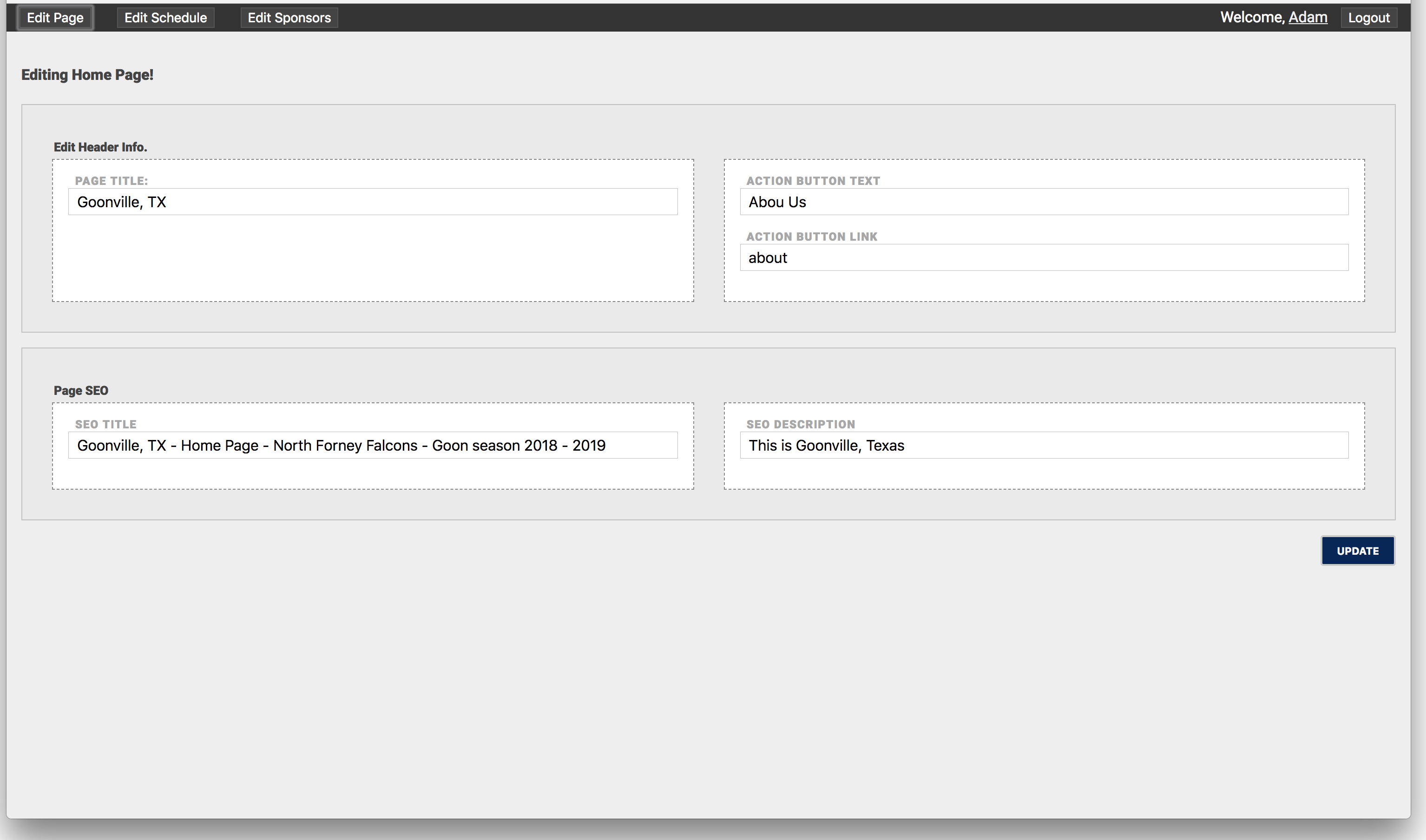Click into the SEO Title field
The image size is (1426, 840).
[x=373, y=446]
